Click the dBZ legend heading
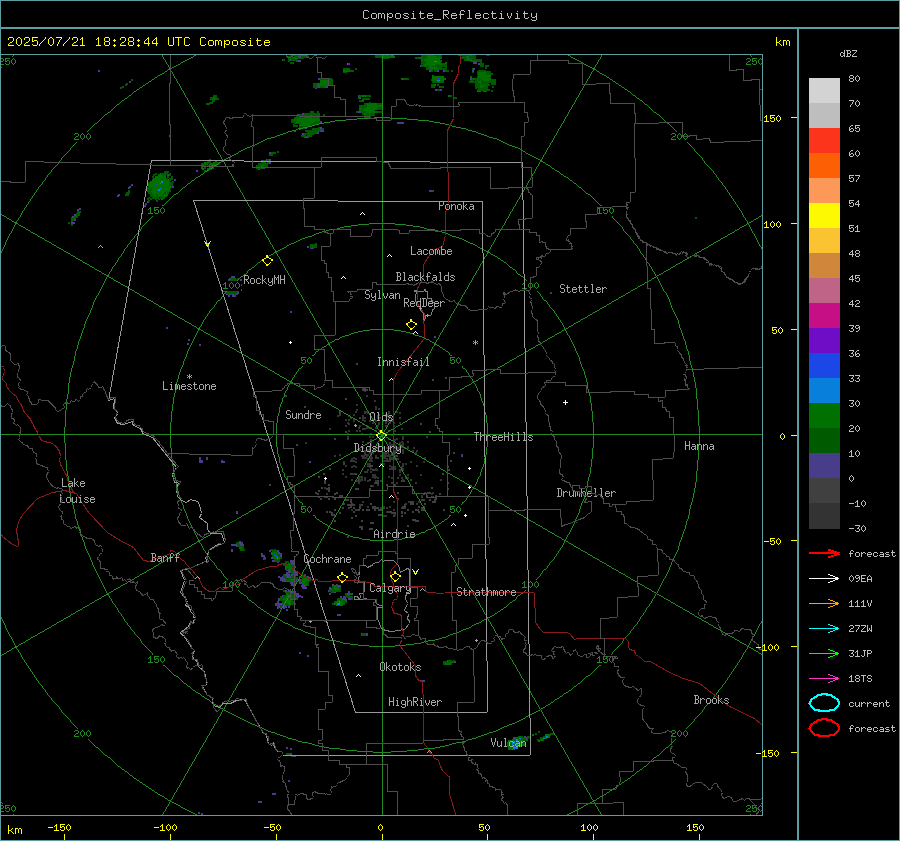This screenshot has height=841, width=900. click(848, 53)
